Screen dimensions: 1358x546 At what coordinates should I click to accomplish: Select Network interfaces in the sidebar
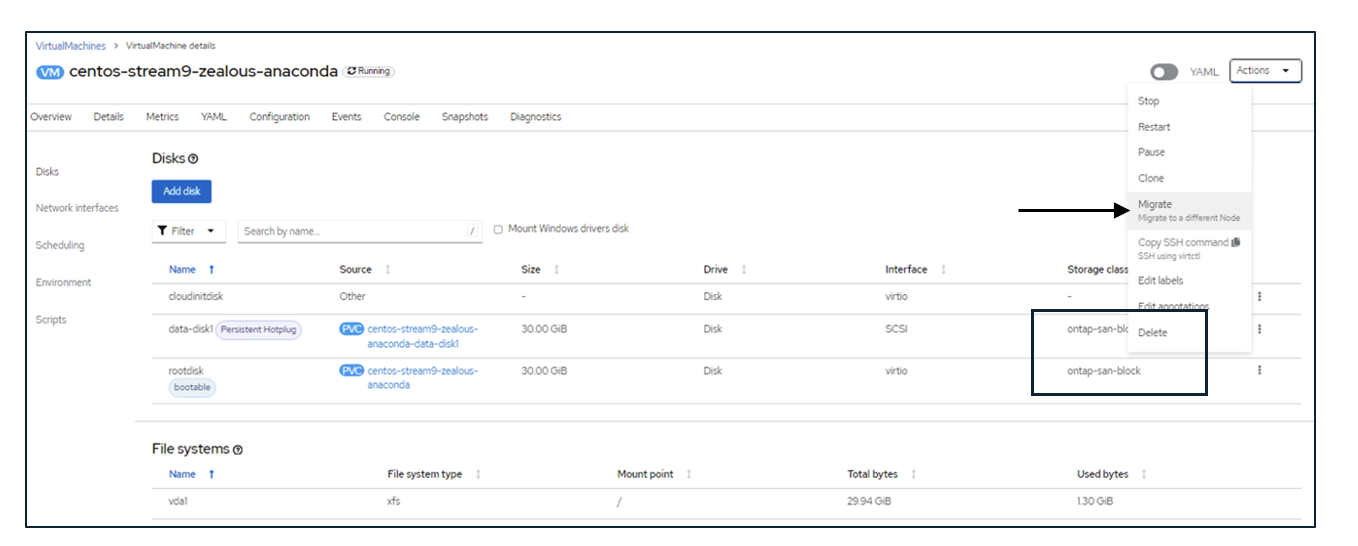pos(77,208)
